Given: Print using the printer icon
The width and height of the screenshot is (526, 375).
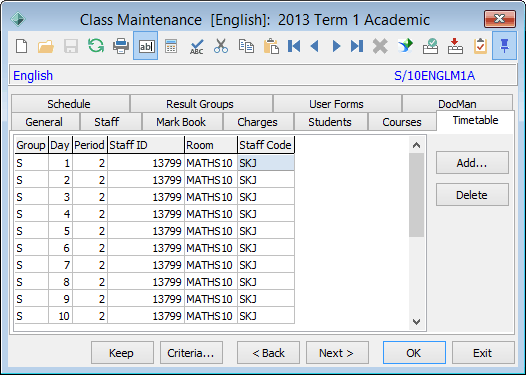Looking at the screenshot, I should click(121, 46).
